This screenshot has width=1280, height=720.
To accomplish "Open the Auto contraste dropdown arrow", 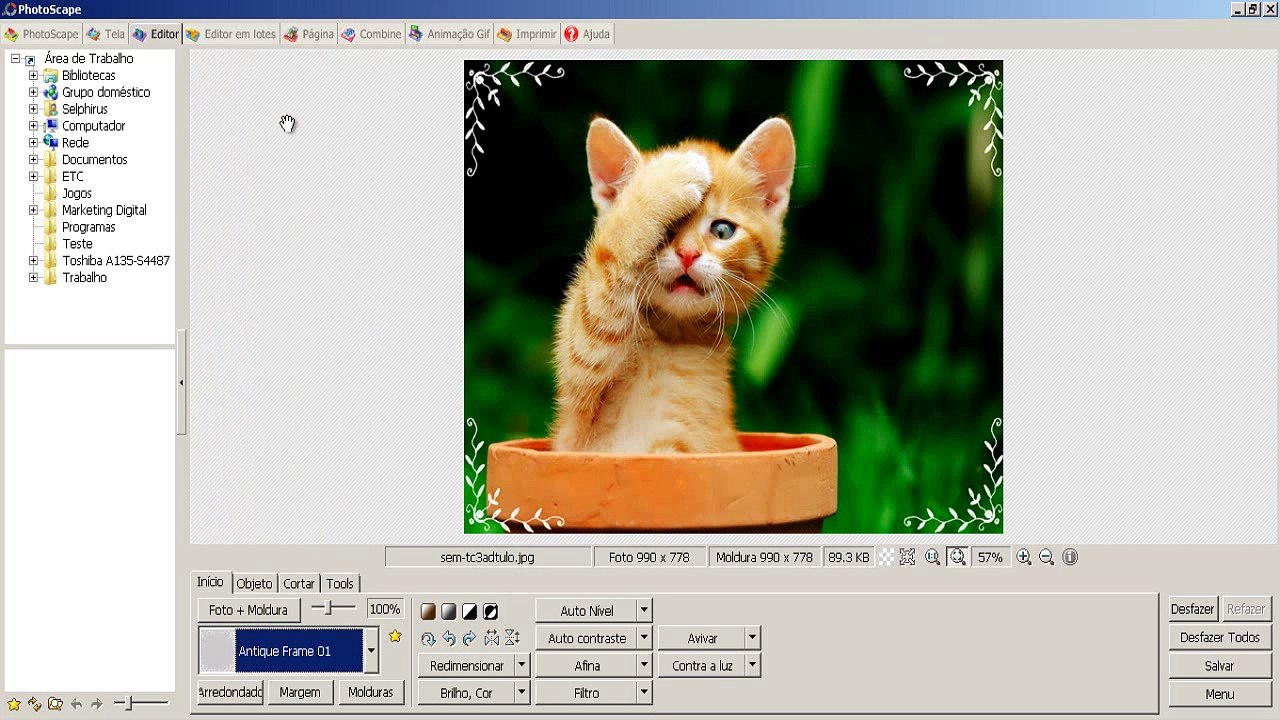I will coord(644,638).
